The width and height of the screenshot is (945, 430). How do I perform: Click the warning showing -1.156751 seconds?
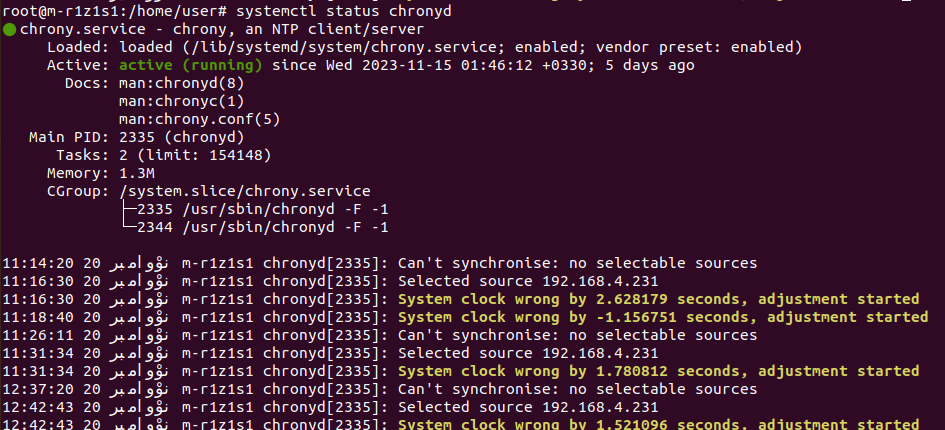pyautogui.click(x=663, y=317)
